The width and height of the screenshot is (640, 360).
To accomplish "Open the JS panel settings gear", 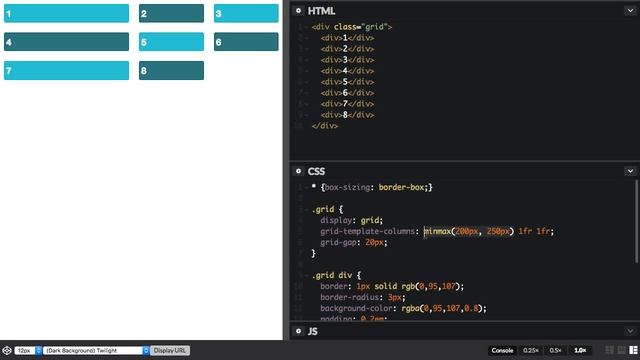I will [x=298, y=331].
